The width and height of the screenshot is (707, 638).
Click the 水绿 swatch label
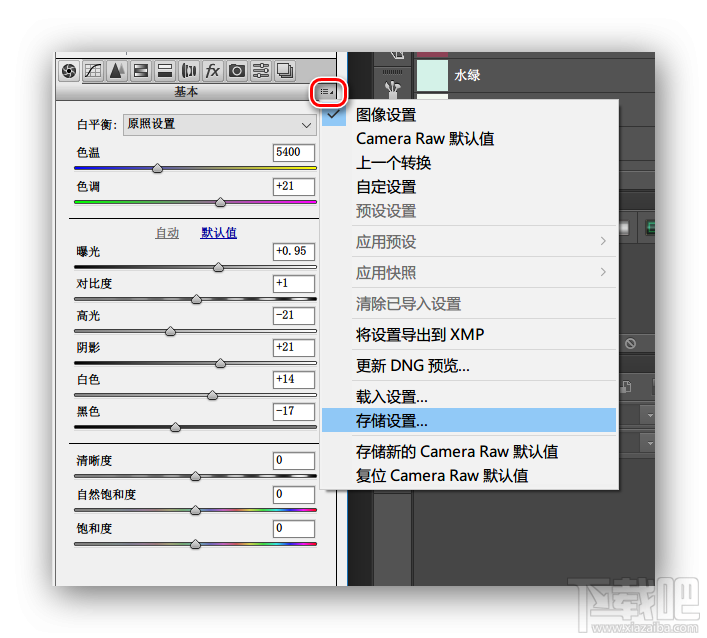[467, 75]
